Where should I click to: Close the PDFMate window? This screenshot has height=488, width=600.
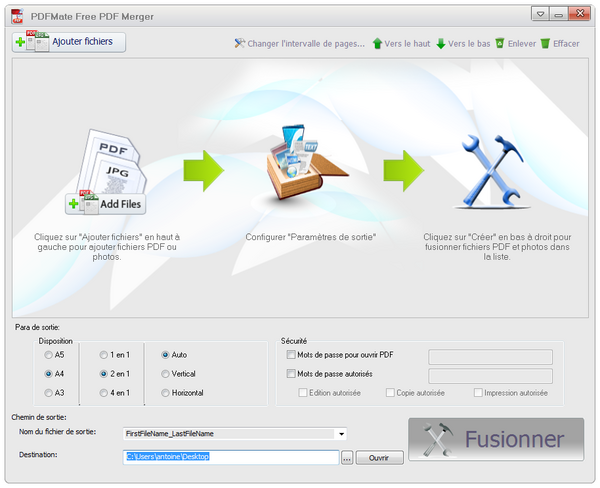[579, 14]
